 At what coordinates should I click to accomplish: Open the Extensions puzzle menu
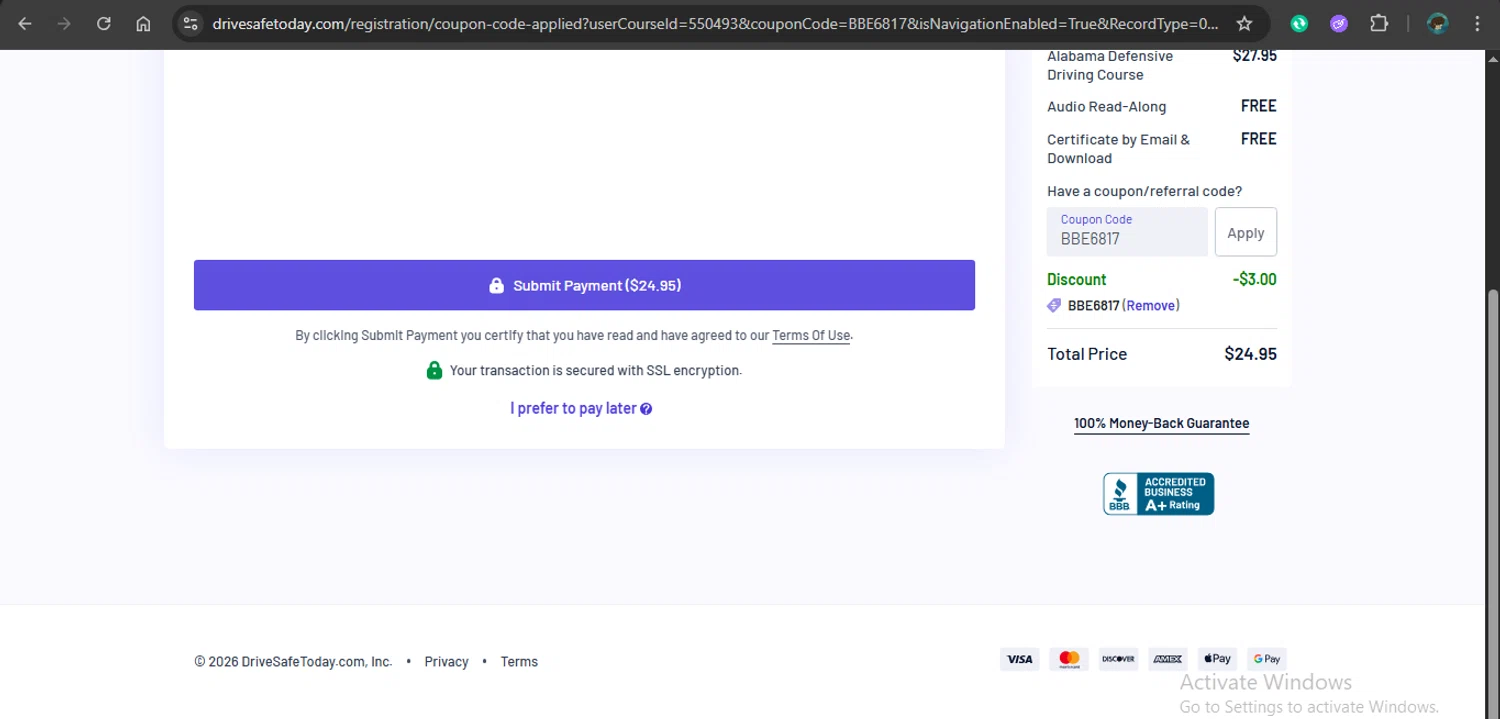1379,24
